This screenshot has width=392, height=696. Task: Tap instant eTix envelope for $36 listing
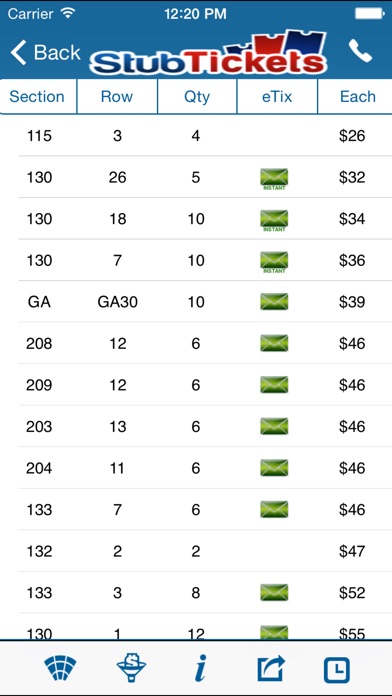click(274, 262)
